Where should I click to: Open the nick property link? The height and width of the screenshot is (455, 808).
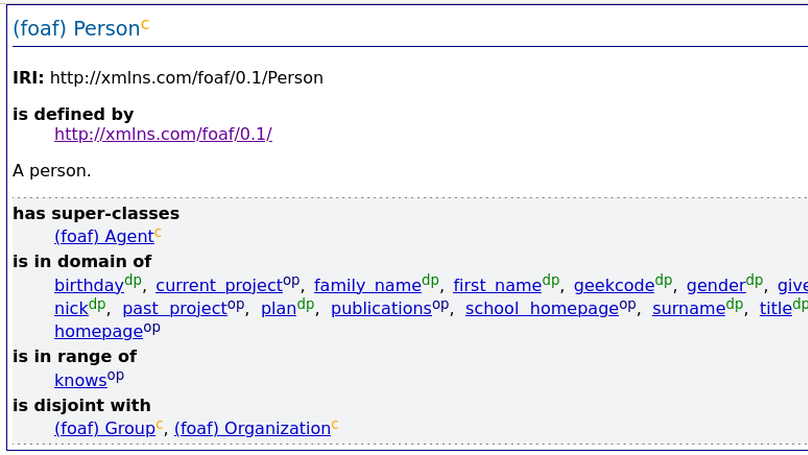point(71,309)
